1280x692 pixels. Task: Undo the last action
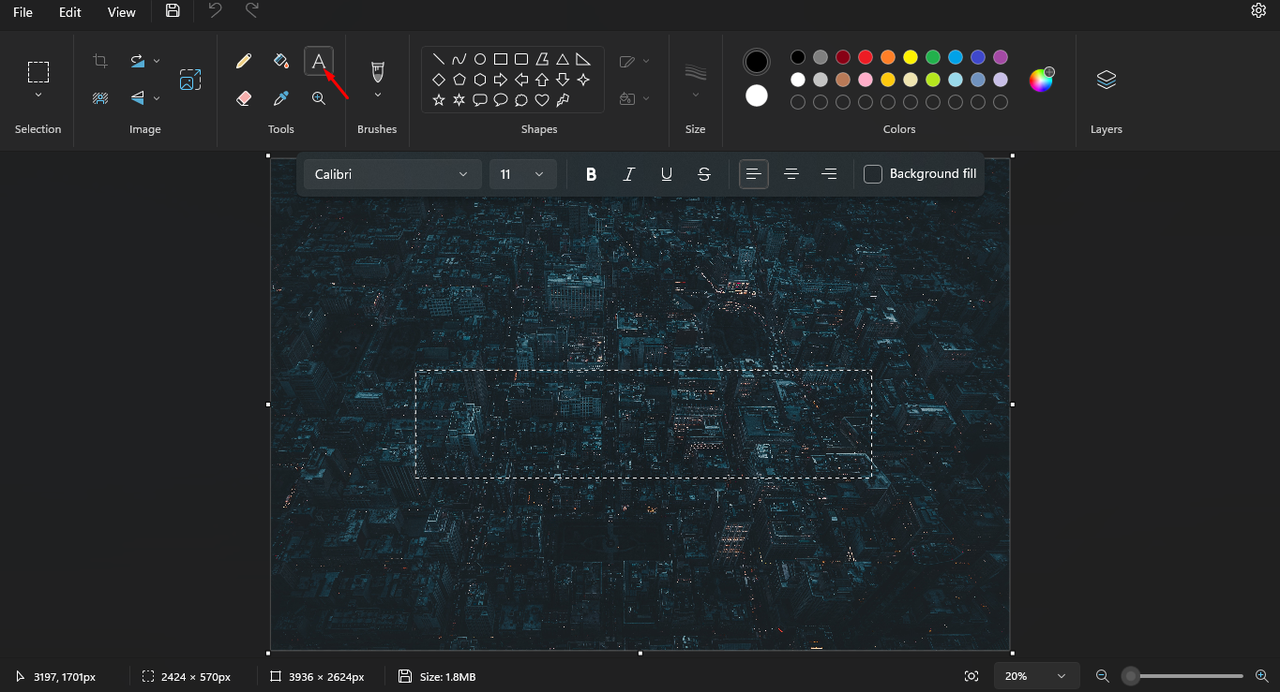pyautogui.click(x=215, y=11)
